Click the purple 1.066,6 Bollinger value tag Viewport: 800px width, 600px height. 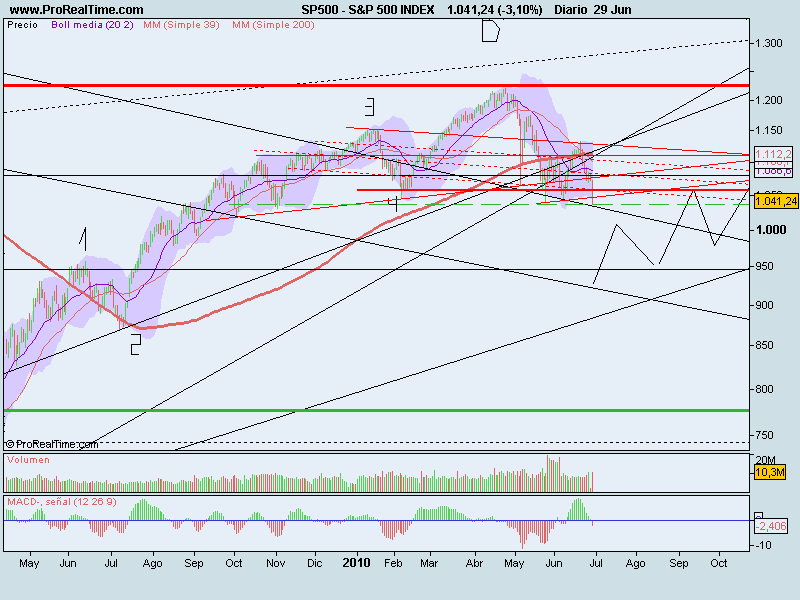(773, 171)
